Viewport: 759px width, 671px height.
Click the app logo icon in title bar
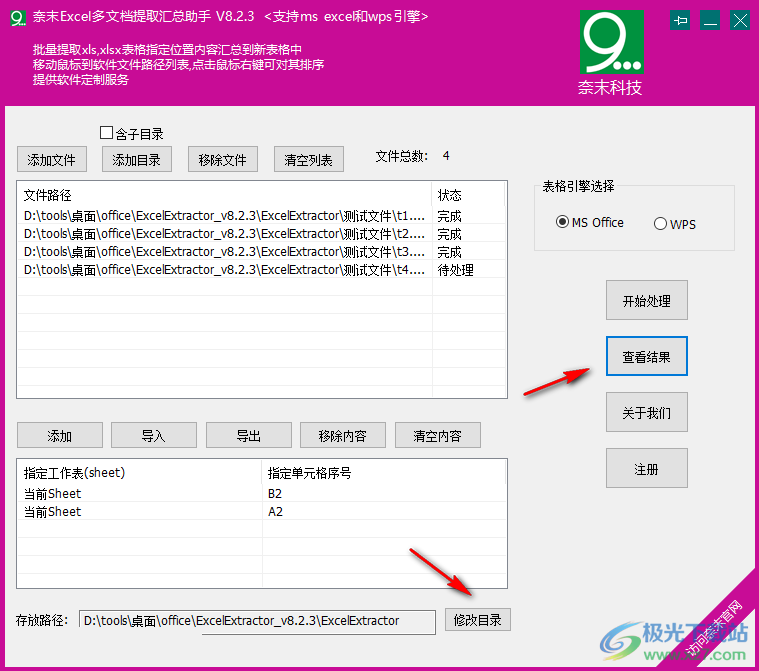point(18,18)
